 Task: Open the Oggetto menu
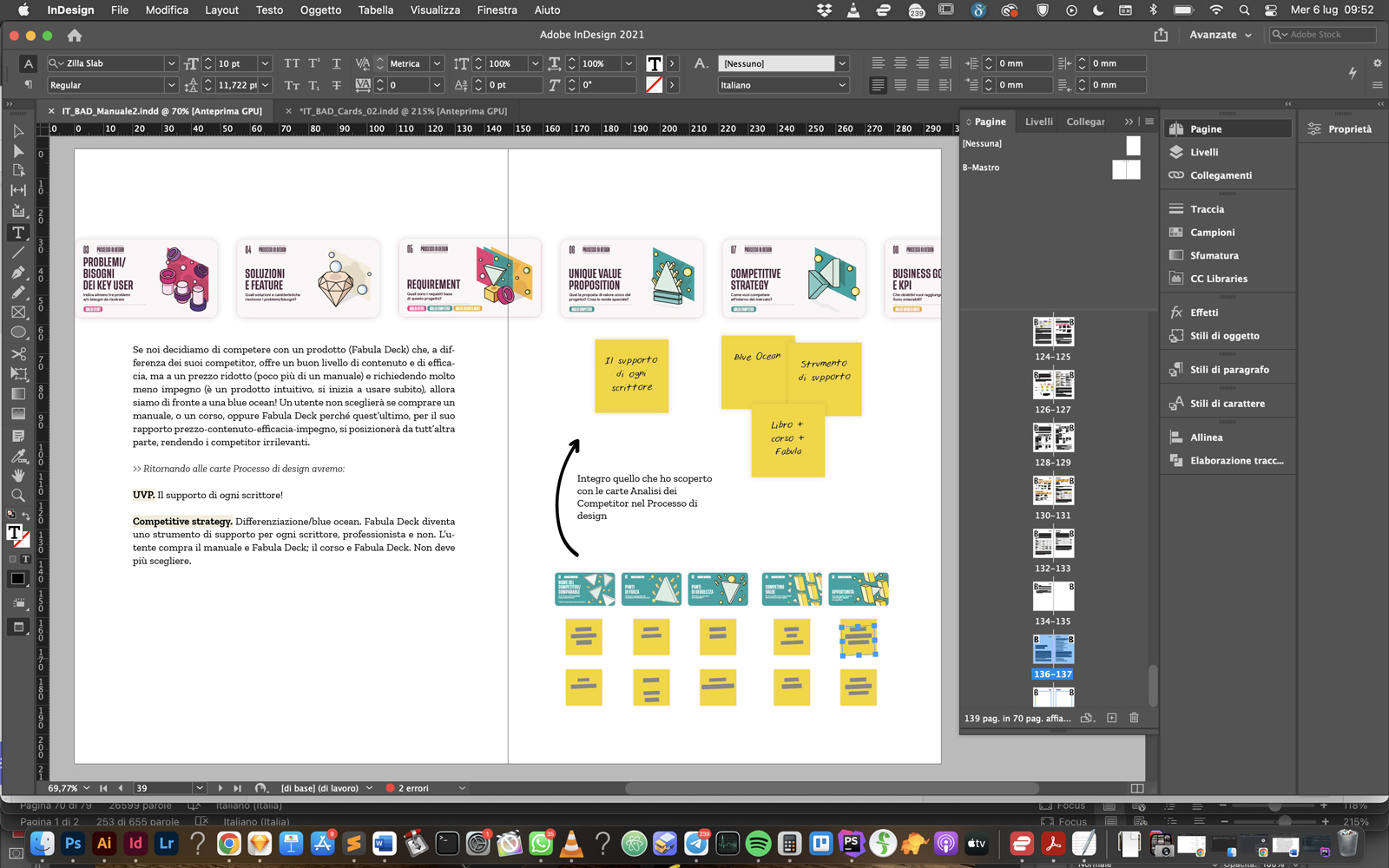[320, 10]
